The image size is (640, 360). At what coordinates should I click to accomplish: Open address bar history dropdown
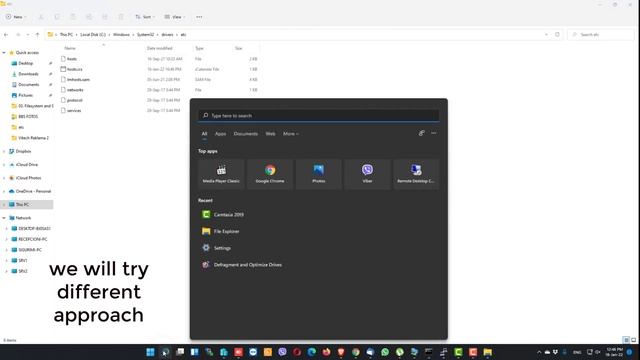point(546,35)
